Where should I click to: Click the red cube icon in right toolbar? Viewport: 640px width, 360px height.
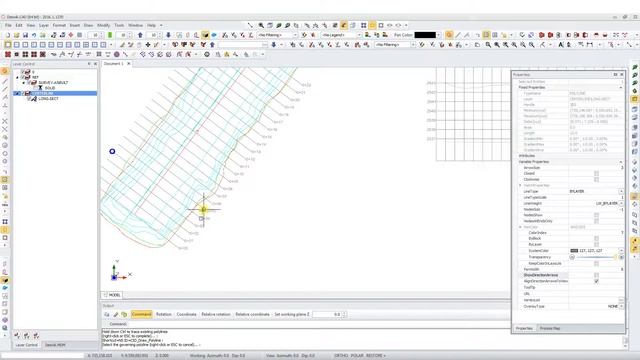click(x=542, y=35)
